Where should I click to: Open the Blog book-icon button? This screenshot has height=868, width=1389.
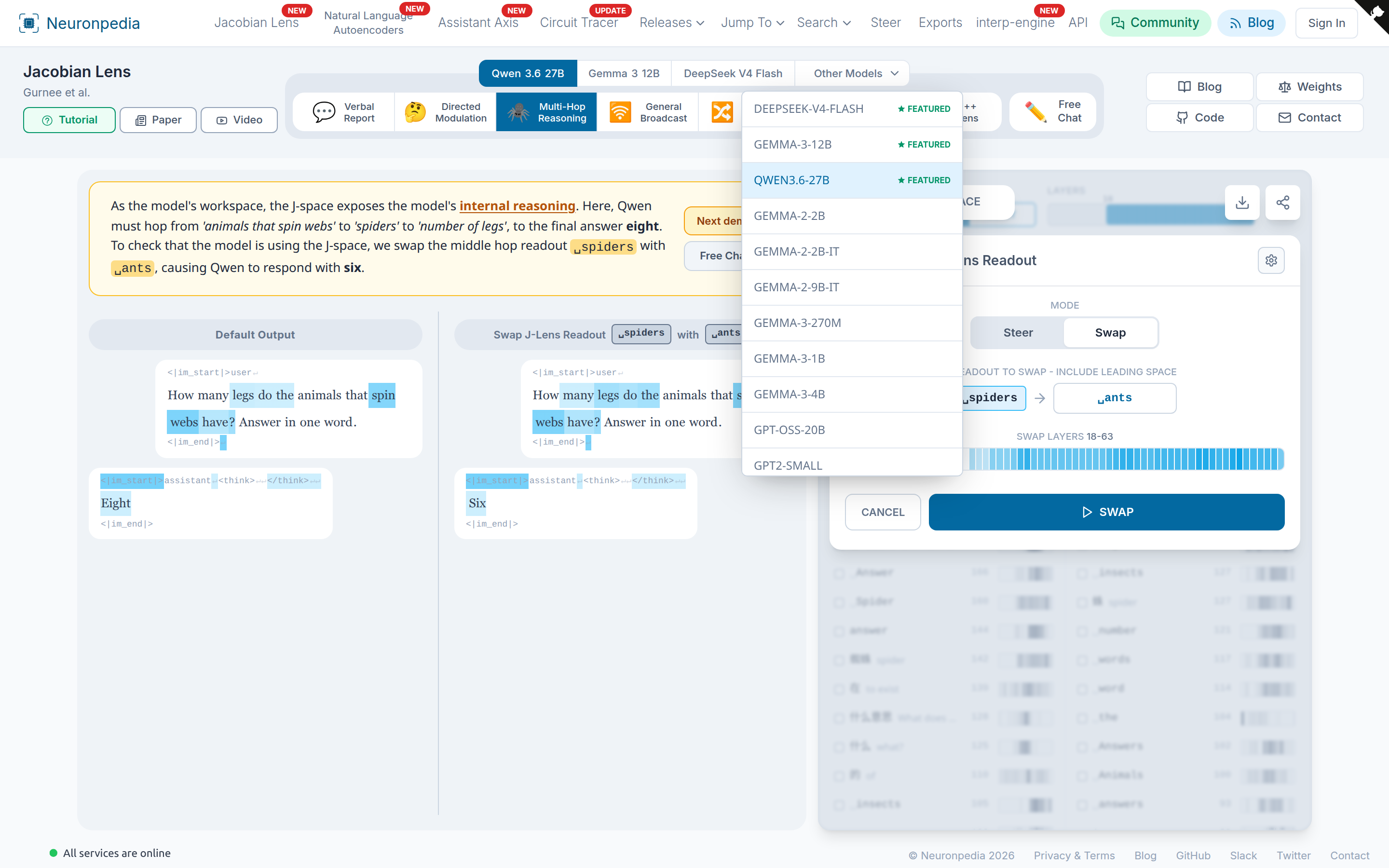tap(1199, 87)
